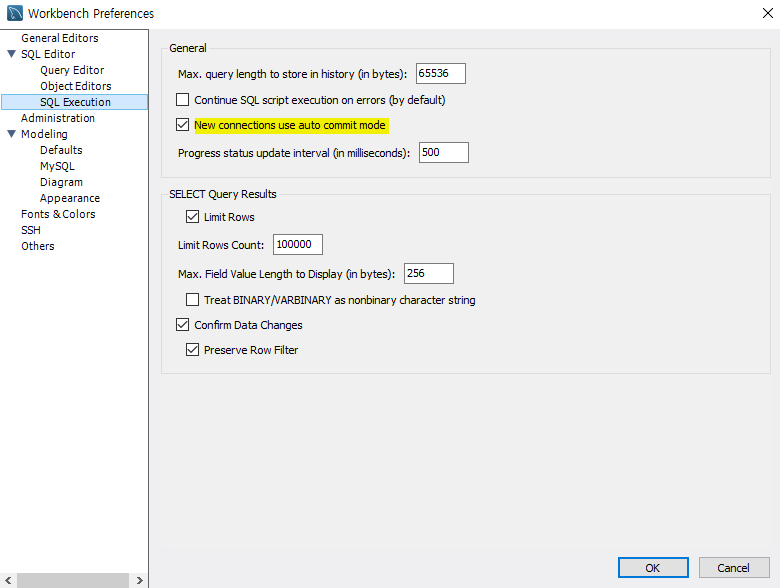This screenshot has width=780, height=588.
Task: Close the Workbench Preferences dialog
Action: tap(768, 13)
